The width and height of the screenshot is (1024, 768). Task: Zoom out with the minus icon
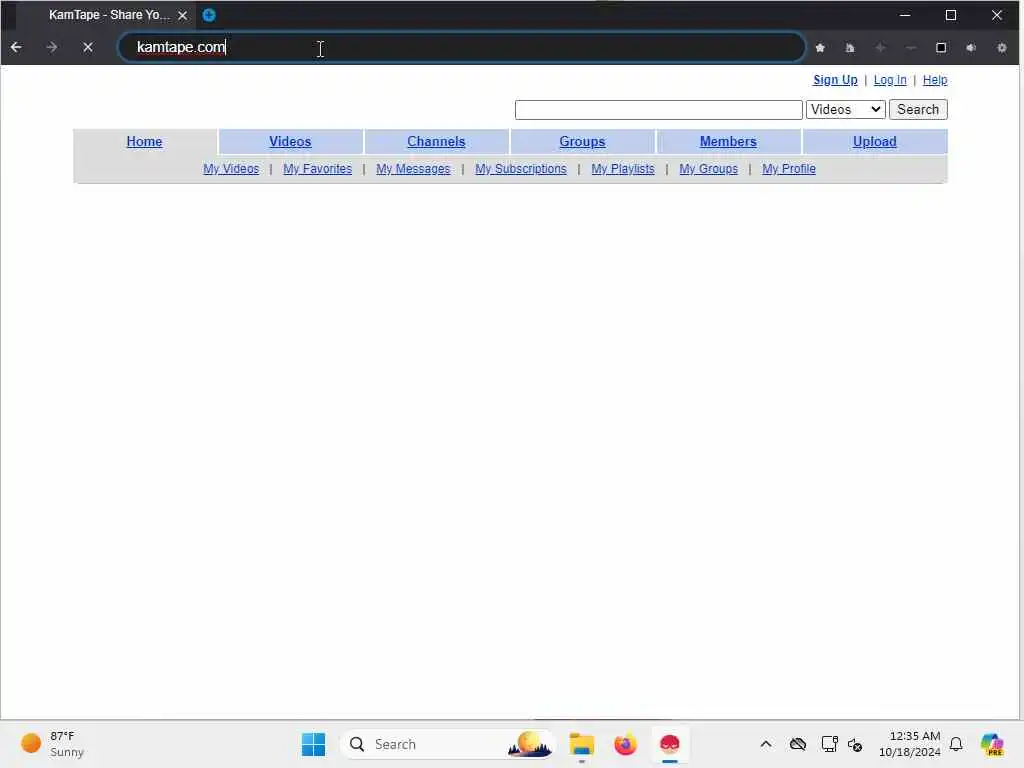coord(911,48)
